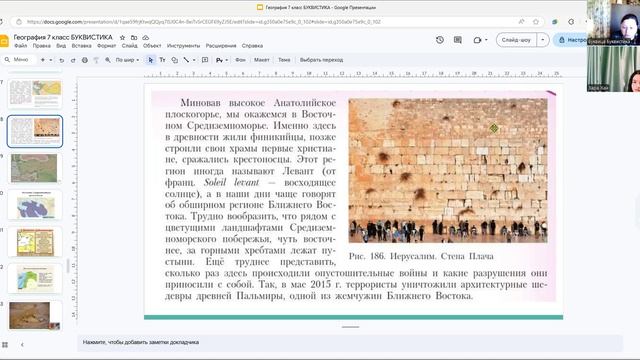Click the redo arrow in the toolbar
This screenshot has width=640, height=360.
tap(73, 60)
